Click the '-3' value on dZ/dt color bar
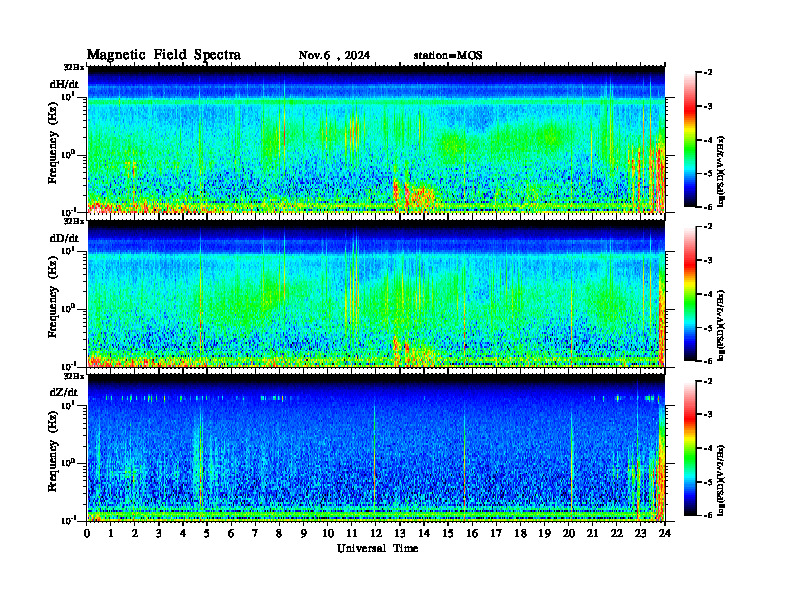The width and height of the screenshot is (792, 612). click(708, 415)
